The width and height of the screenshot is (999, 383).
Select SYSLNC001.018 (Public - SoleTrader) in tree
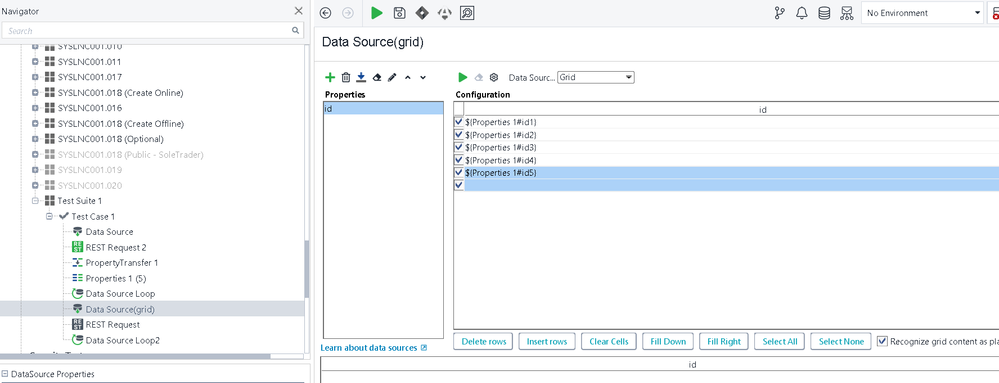point(131,154)
